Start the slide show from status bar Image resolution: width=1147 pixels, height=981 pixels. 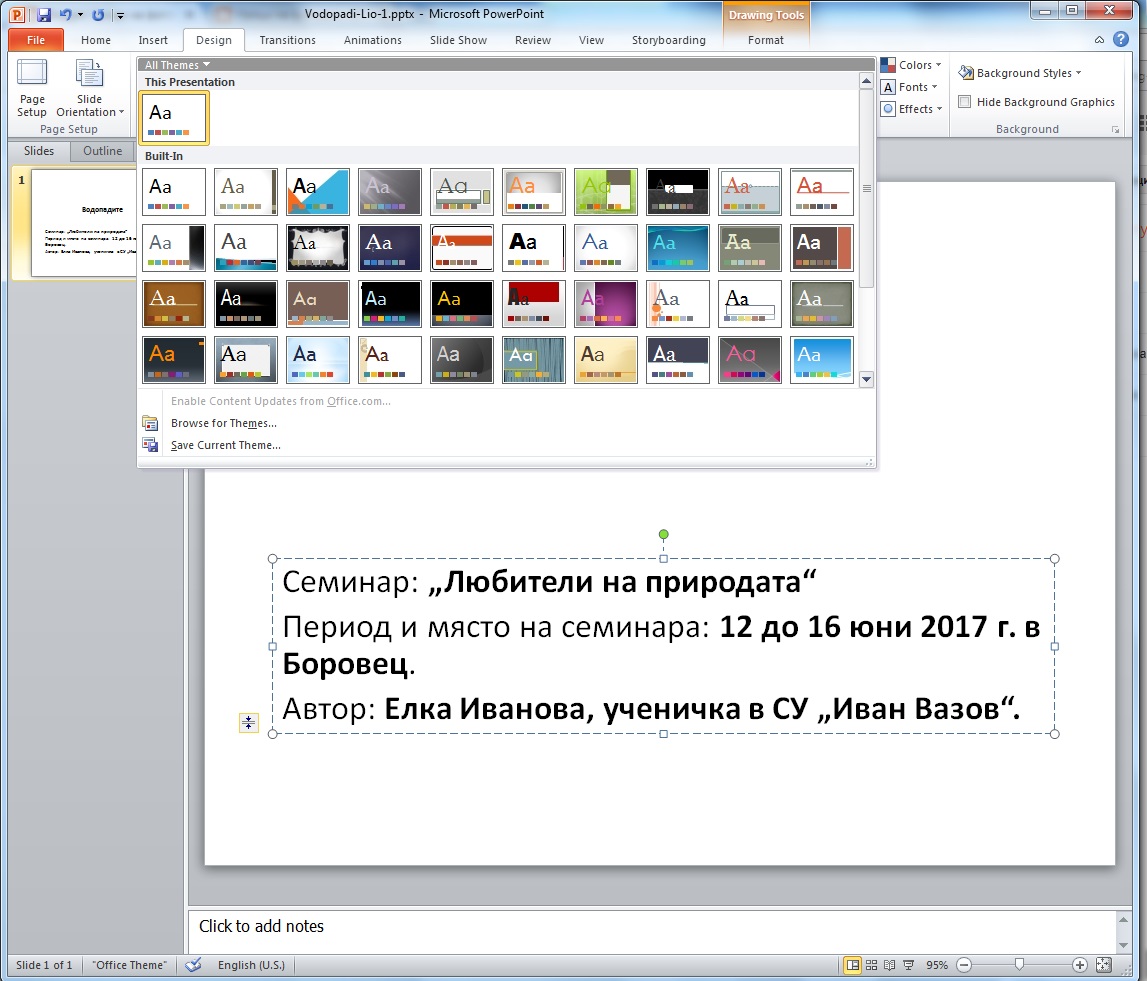click(907, 964)
